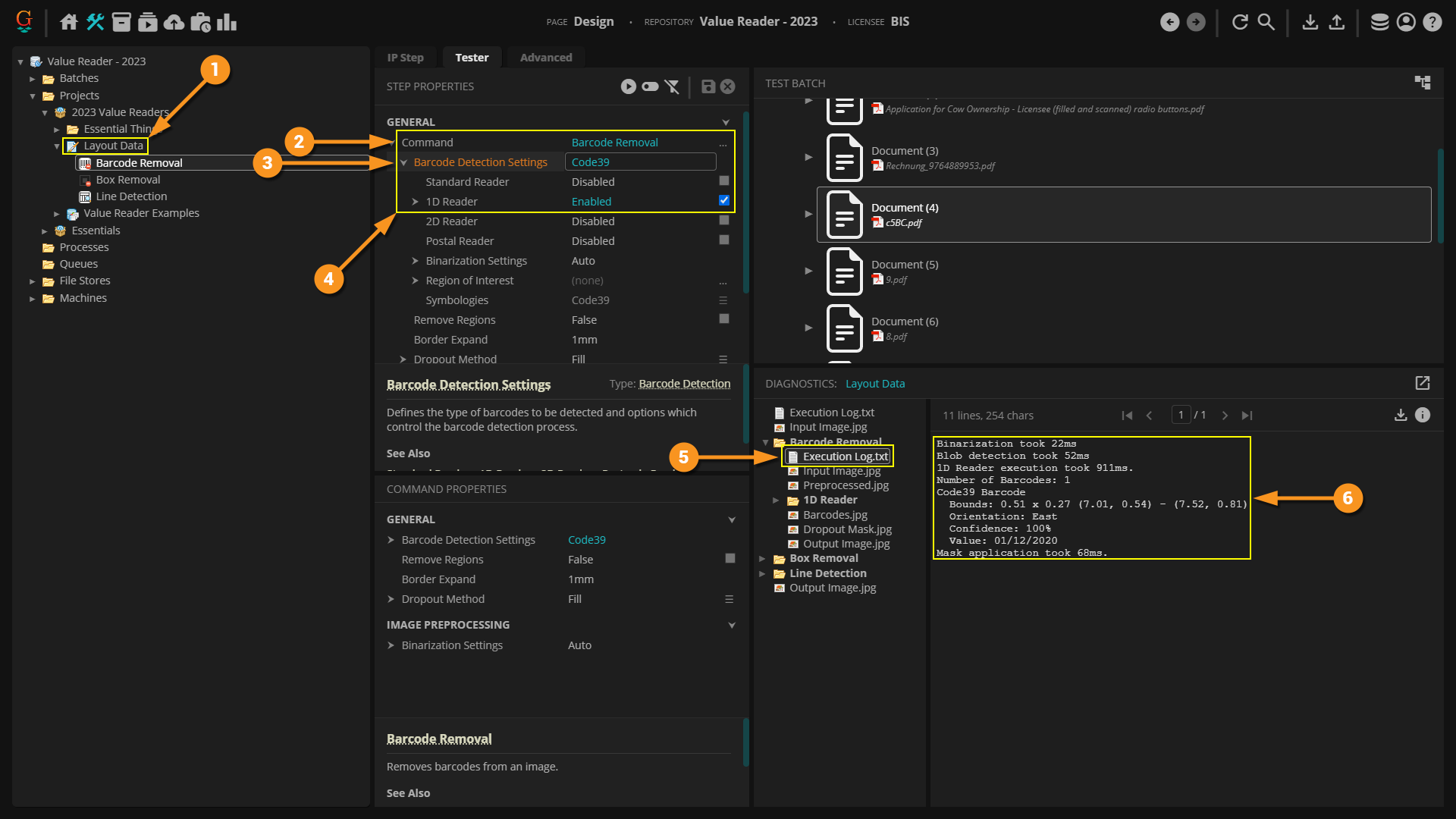Viewport: 1456px width, 819px height.
Task: Download the execution log file
Action: pos(1400,415)
